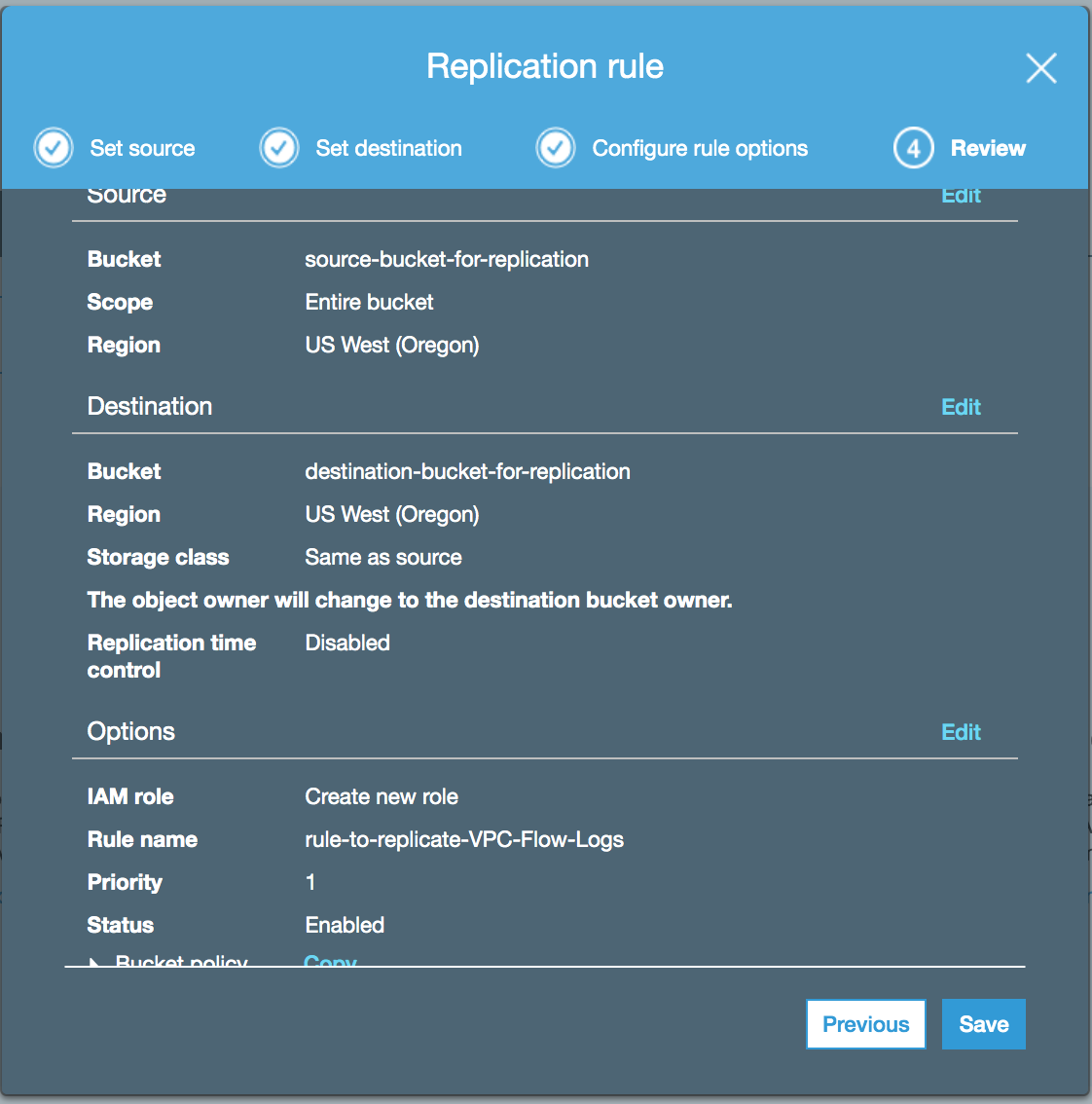This screenshot has height=1104, width=1092.
Task: Click the destination-bucket-for-replication bucket name
Action: tap(468, 471)
